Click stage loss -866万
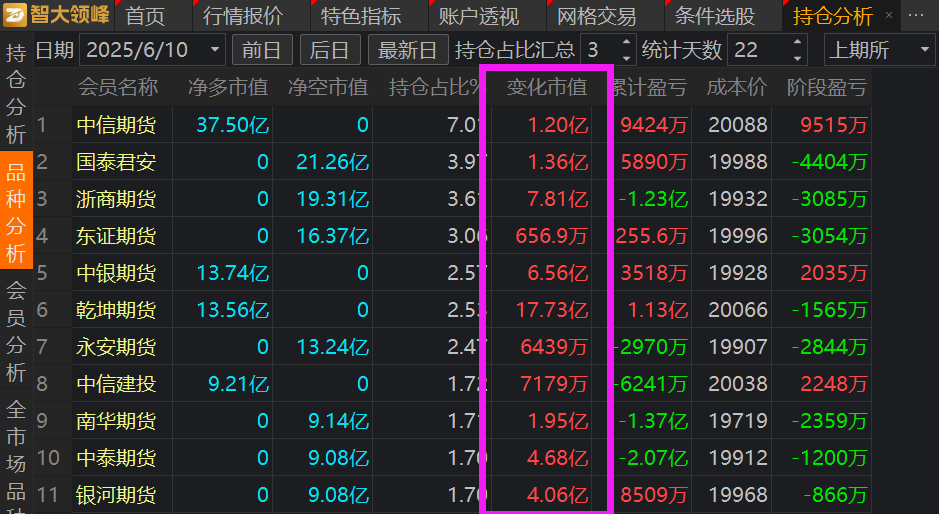Image resolution: width=939 pixels, height=514 pixels. pos(835,495)
